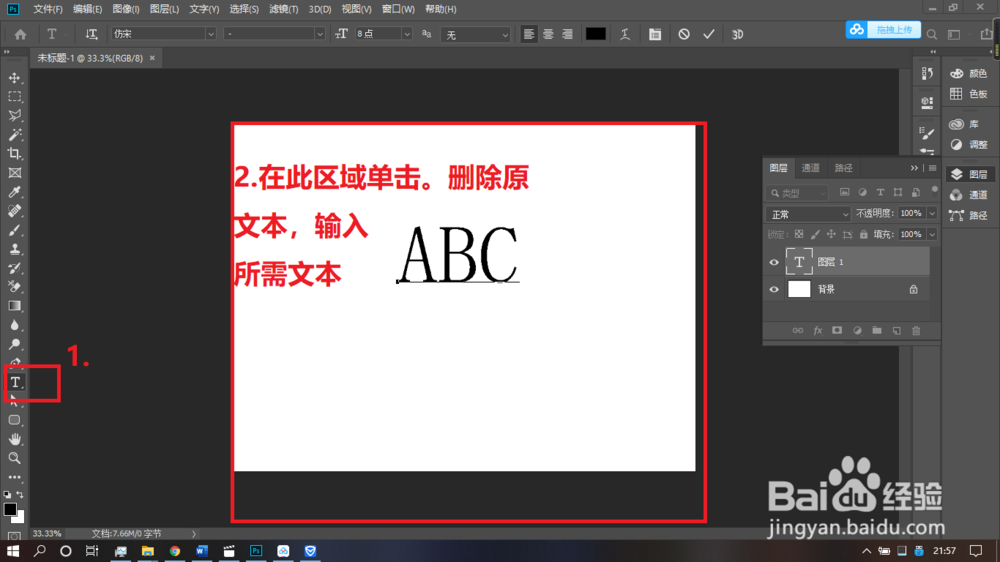The image size is (1000, 562).
Task: Click the 3D text button
Action: pos(737,34)
